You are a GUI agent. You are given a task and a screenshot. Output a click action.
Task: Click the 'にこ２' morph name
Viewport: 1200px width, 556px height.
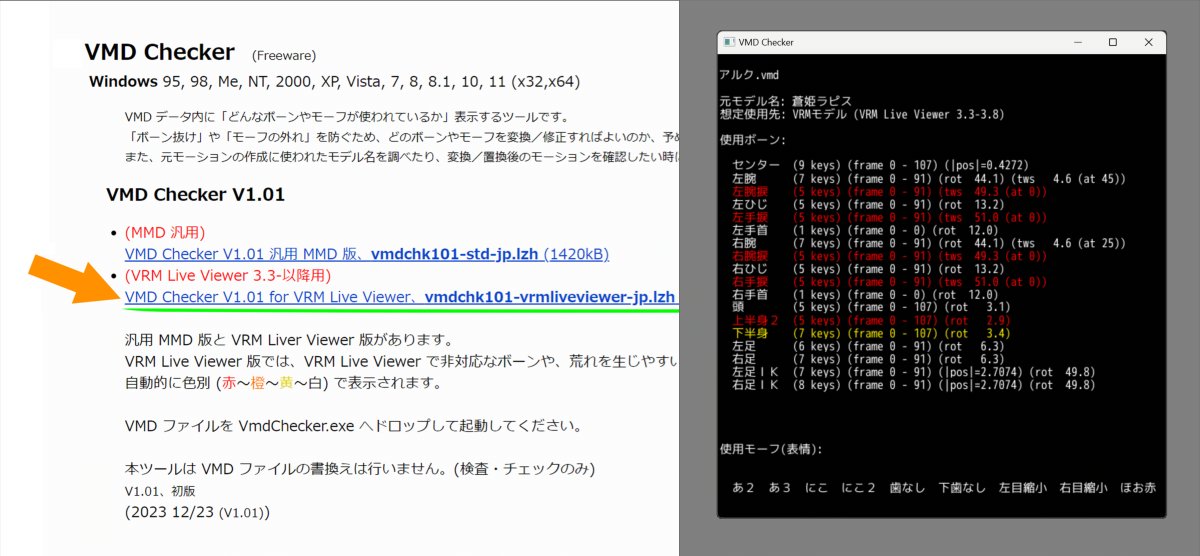point(858,488)
